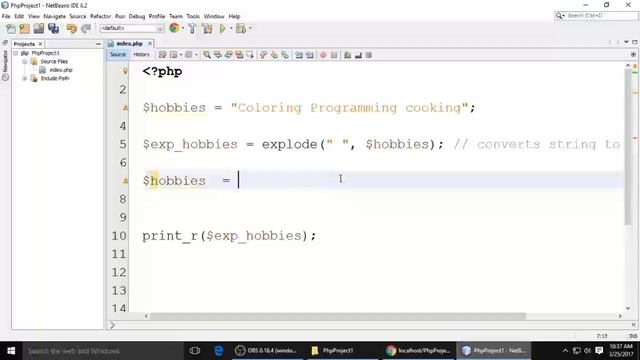Switch to the History editor view

pyautogui.click(x=142, y=55)
